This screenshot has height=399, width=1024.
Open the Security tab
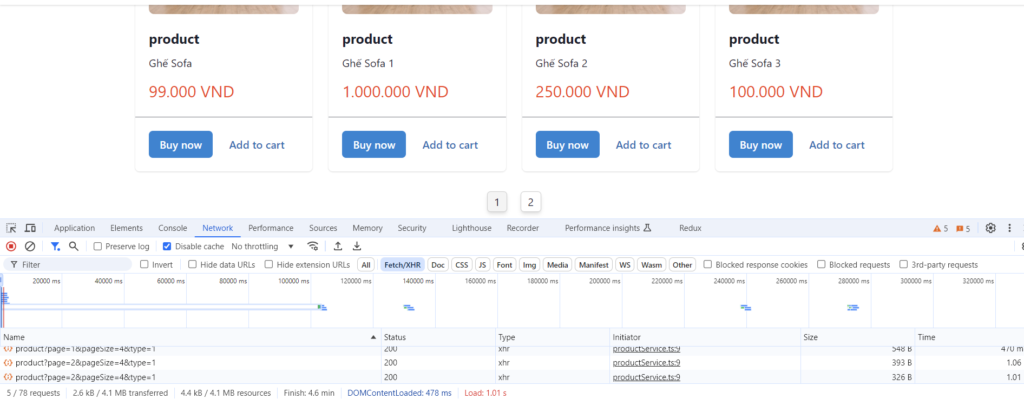pyautogui.click(x=411, y=228)
